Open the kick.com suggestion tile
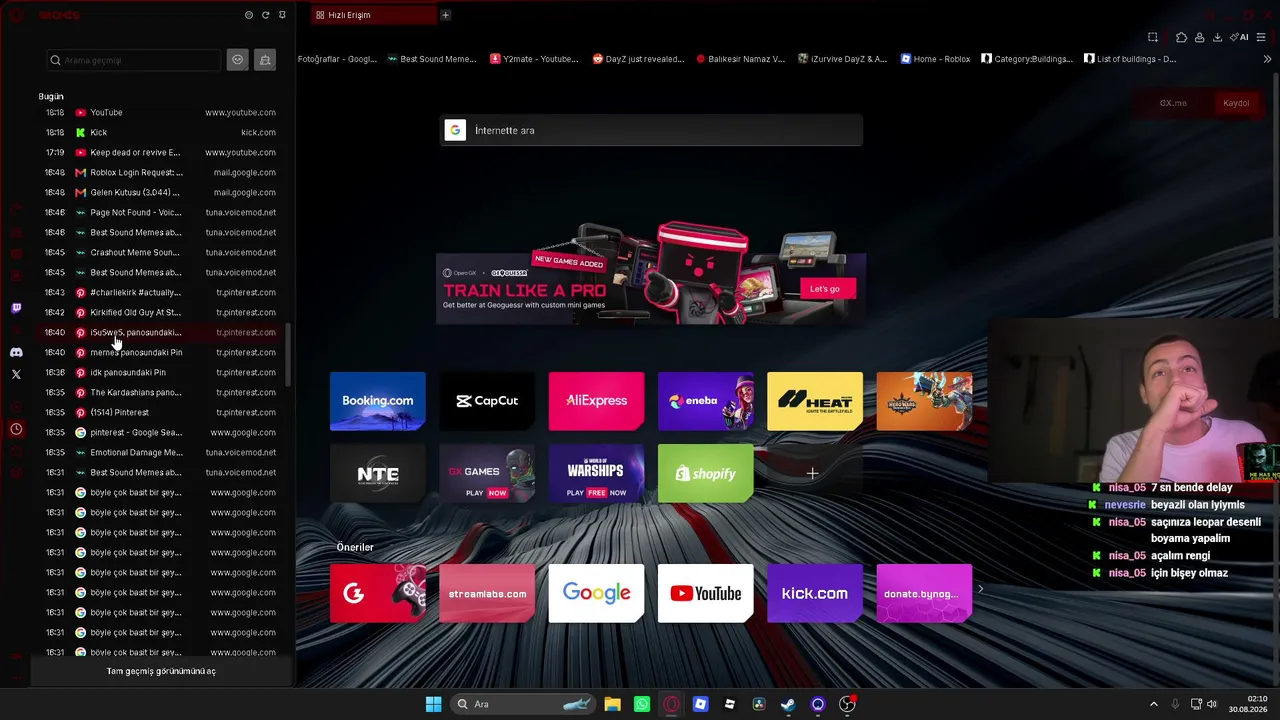The height and width of the screenshot is (720, 1280). pyautogui.click(x=815, y=593)
